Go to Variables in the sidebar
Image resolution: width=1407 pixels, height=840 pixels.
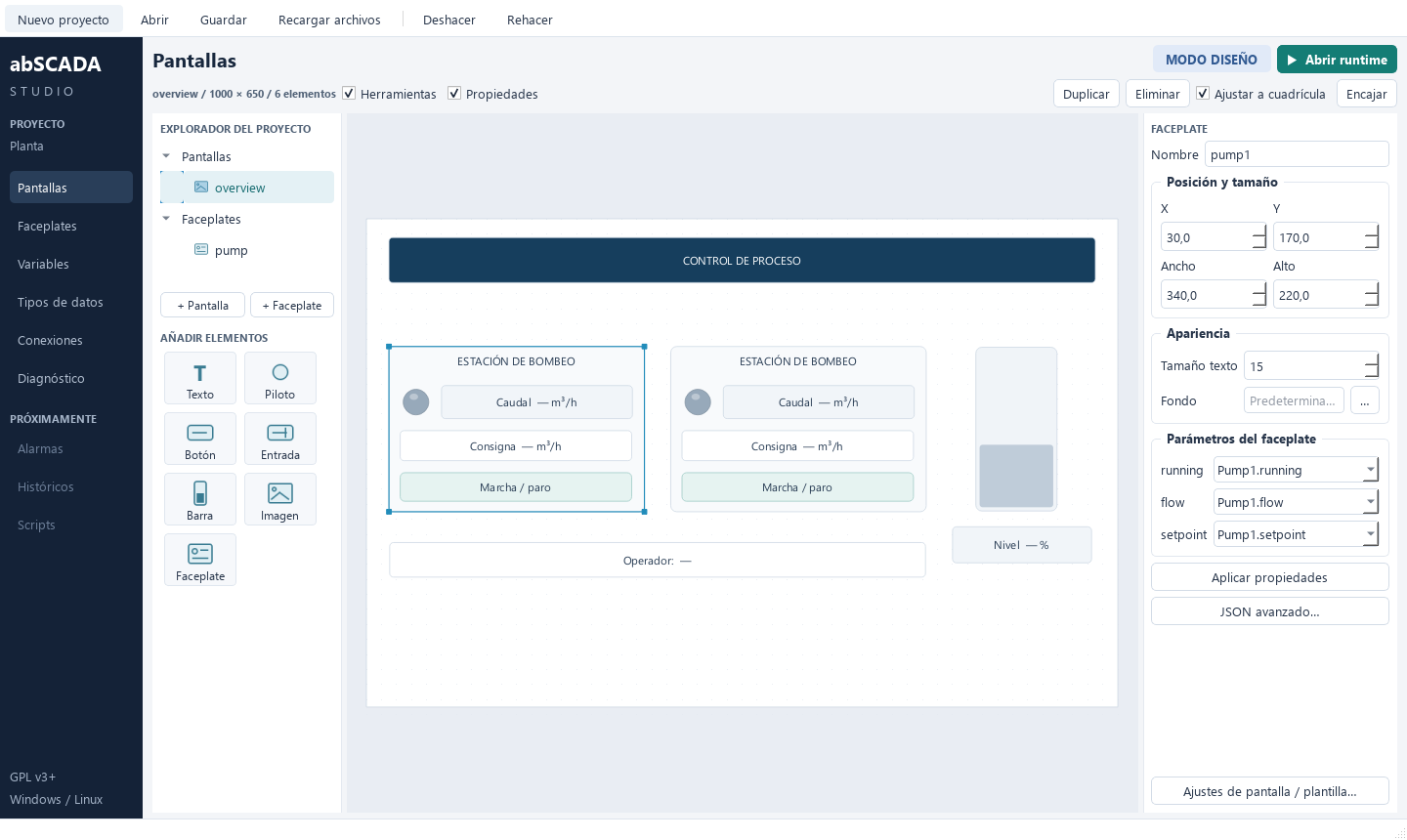[71, 264]
